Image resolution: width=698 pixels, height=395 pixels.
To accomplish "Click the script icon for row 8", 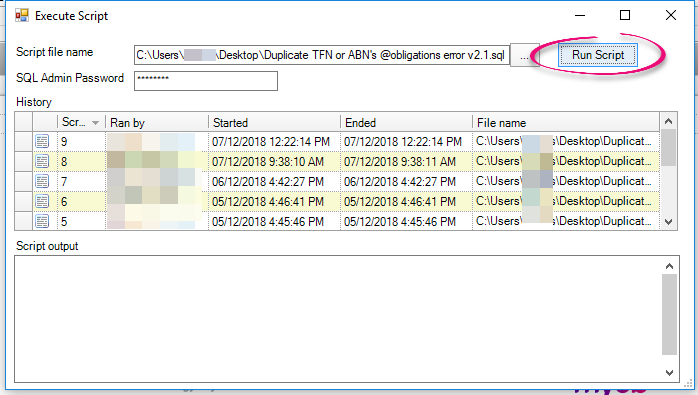I will coord(42,161).
